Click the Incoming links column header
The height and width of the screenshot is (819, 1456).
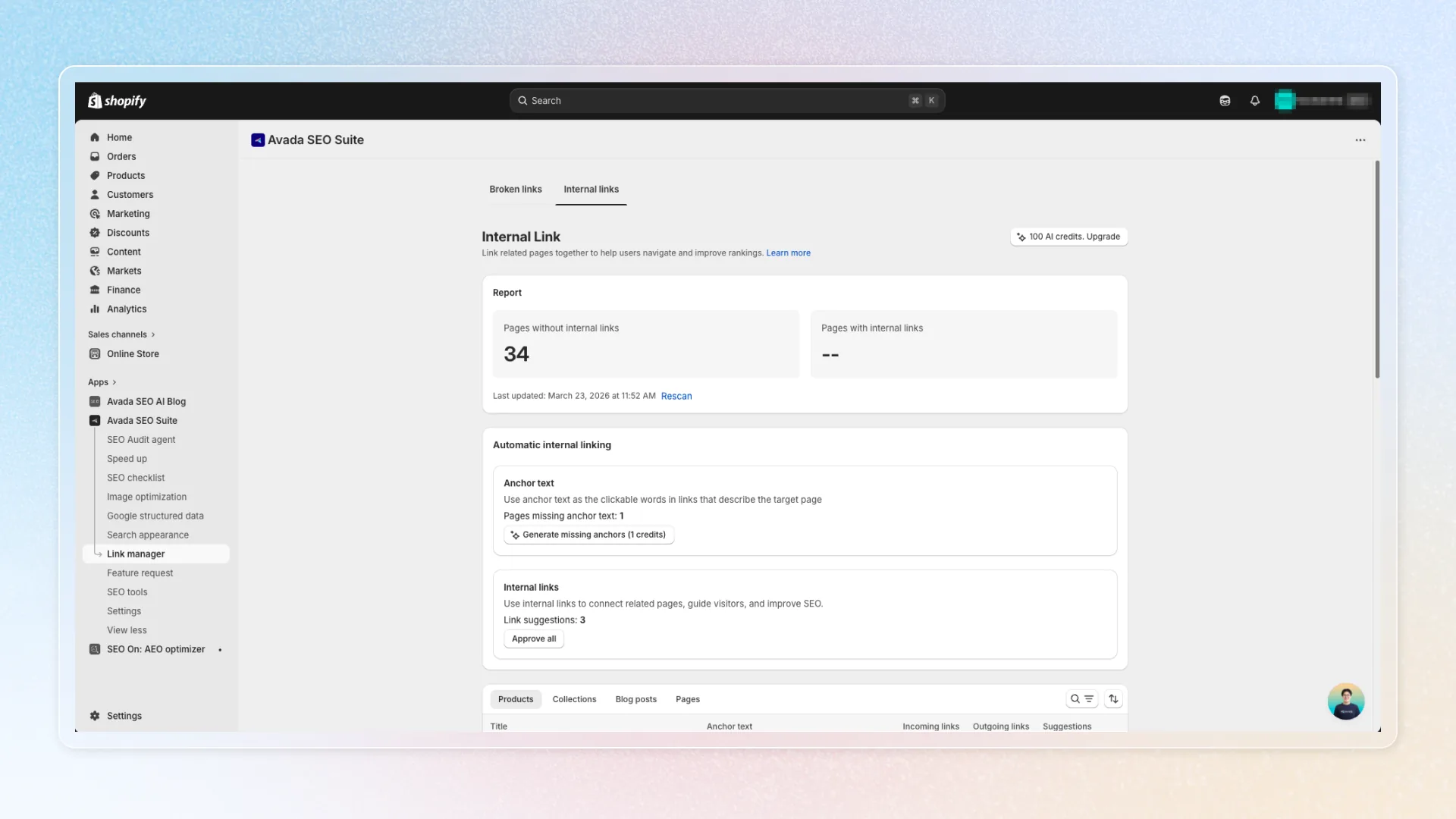[x=930, y=726]
